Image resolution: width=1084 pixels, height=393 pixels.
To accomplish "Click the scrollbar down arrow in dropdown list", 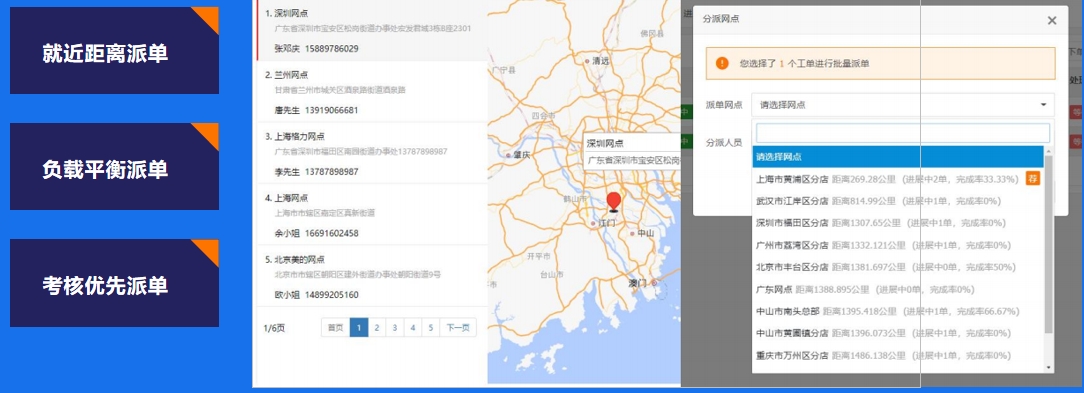I will coord(1048,367).
